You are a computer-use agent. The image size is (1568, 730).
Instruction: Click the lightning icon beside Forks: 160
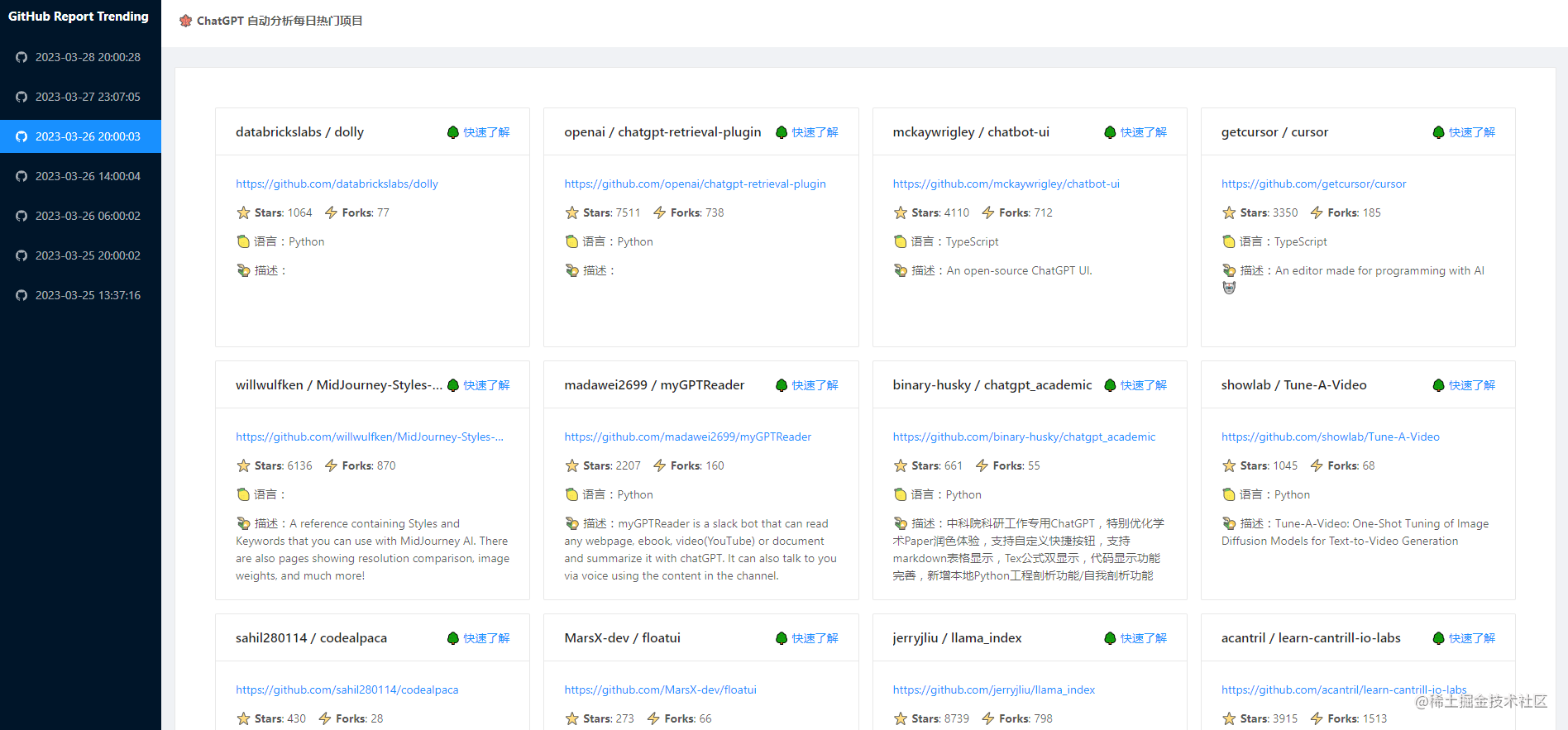(659, 465)
